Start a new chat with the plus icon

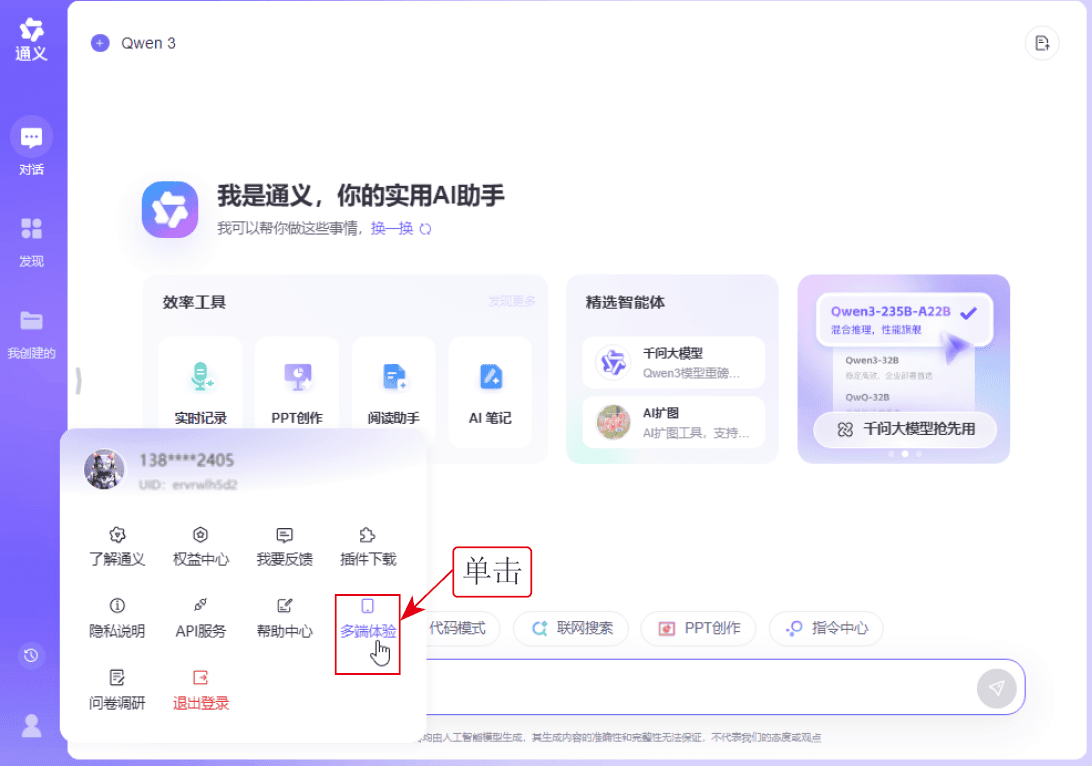100,43
